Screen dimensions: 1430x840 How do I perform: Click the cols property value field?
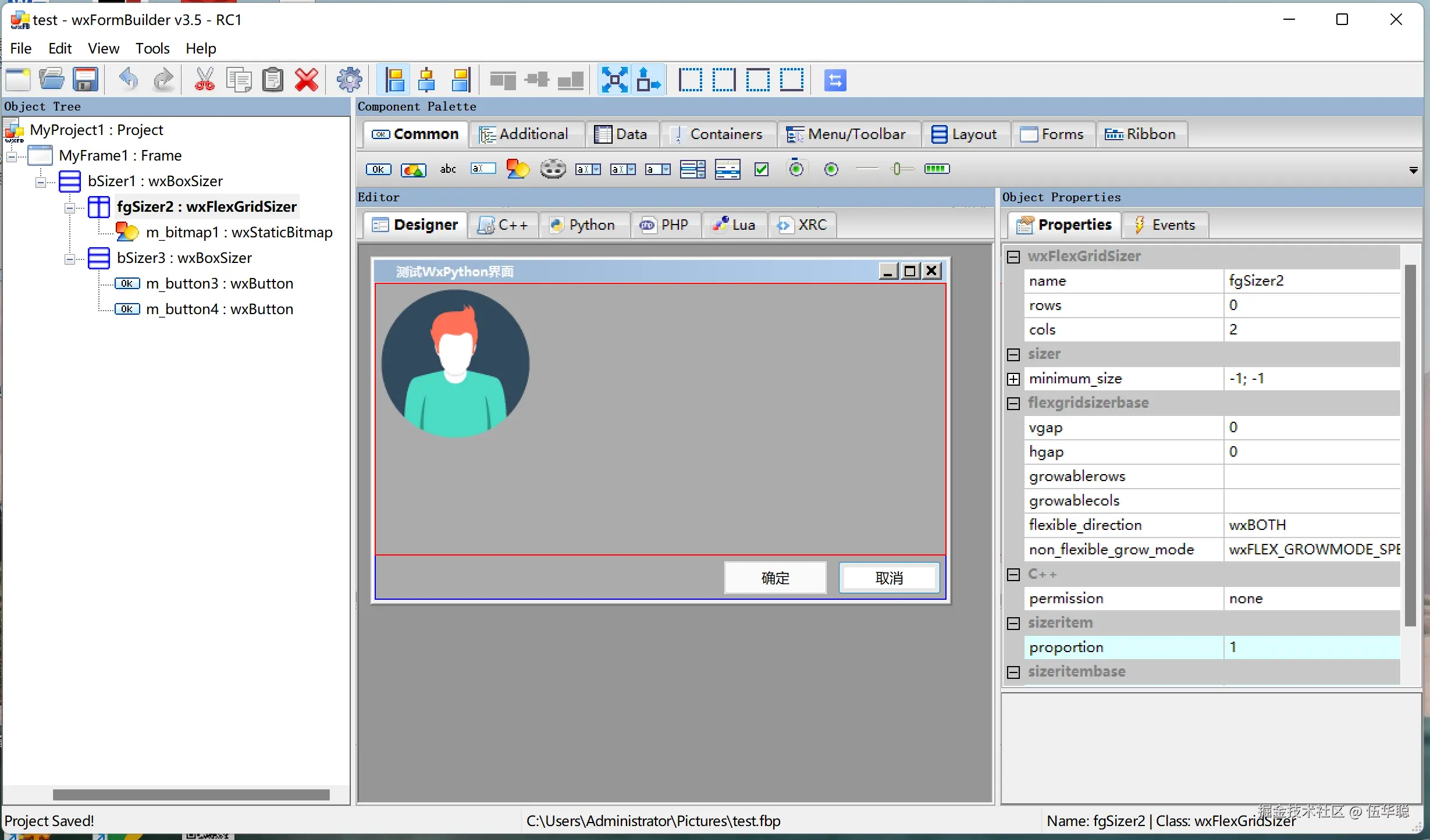1309,330
